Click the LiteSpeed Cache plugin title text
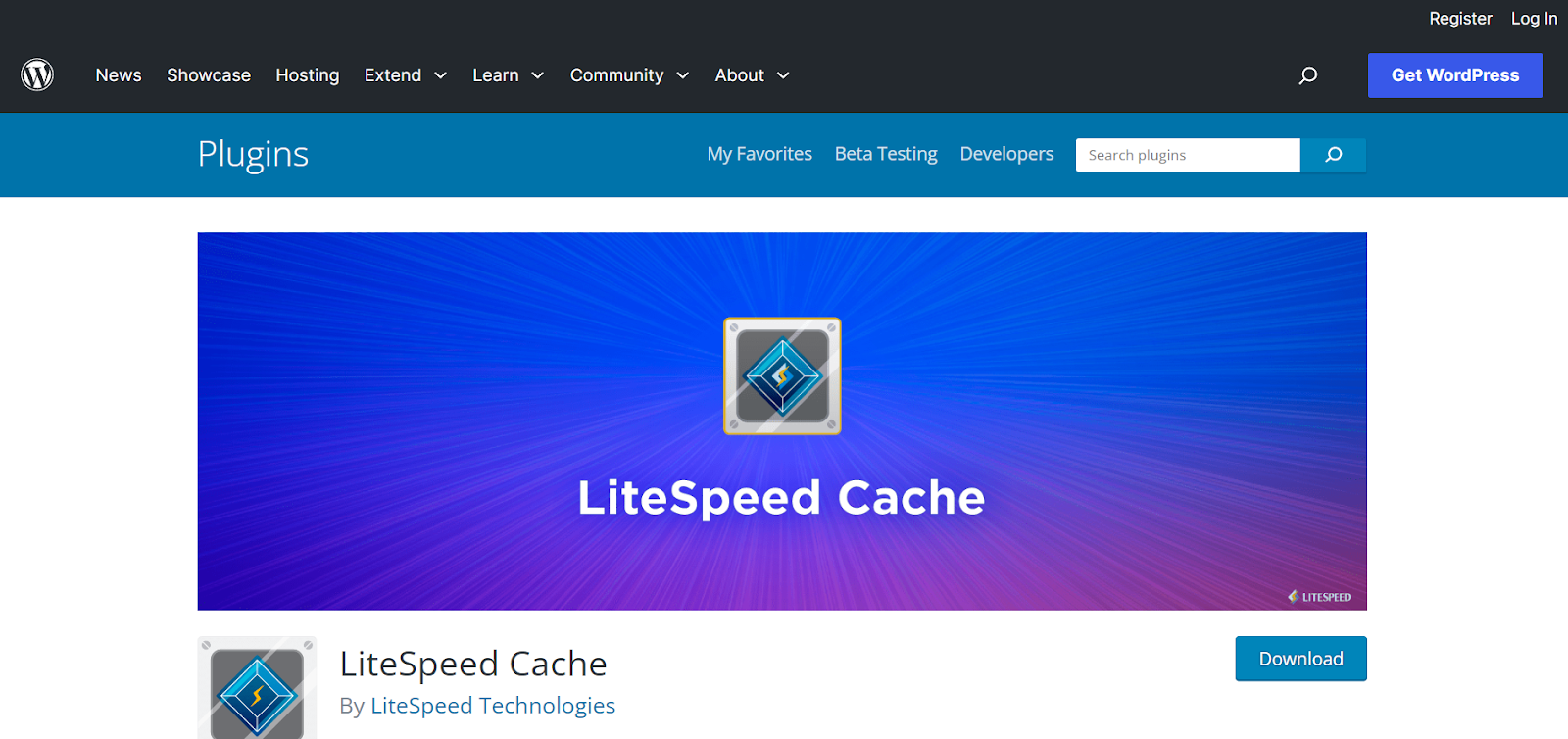 pyautogui.click(x=473, y=664)
